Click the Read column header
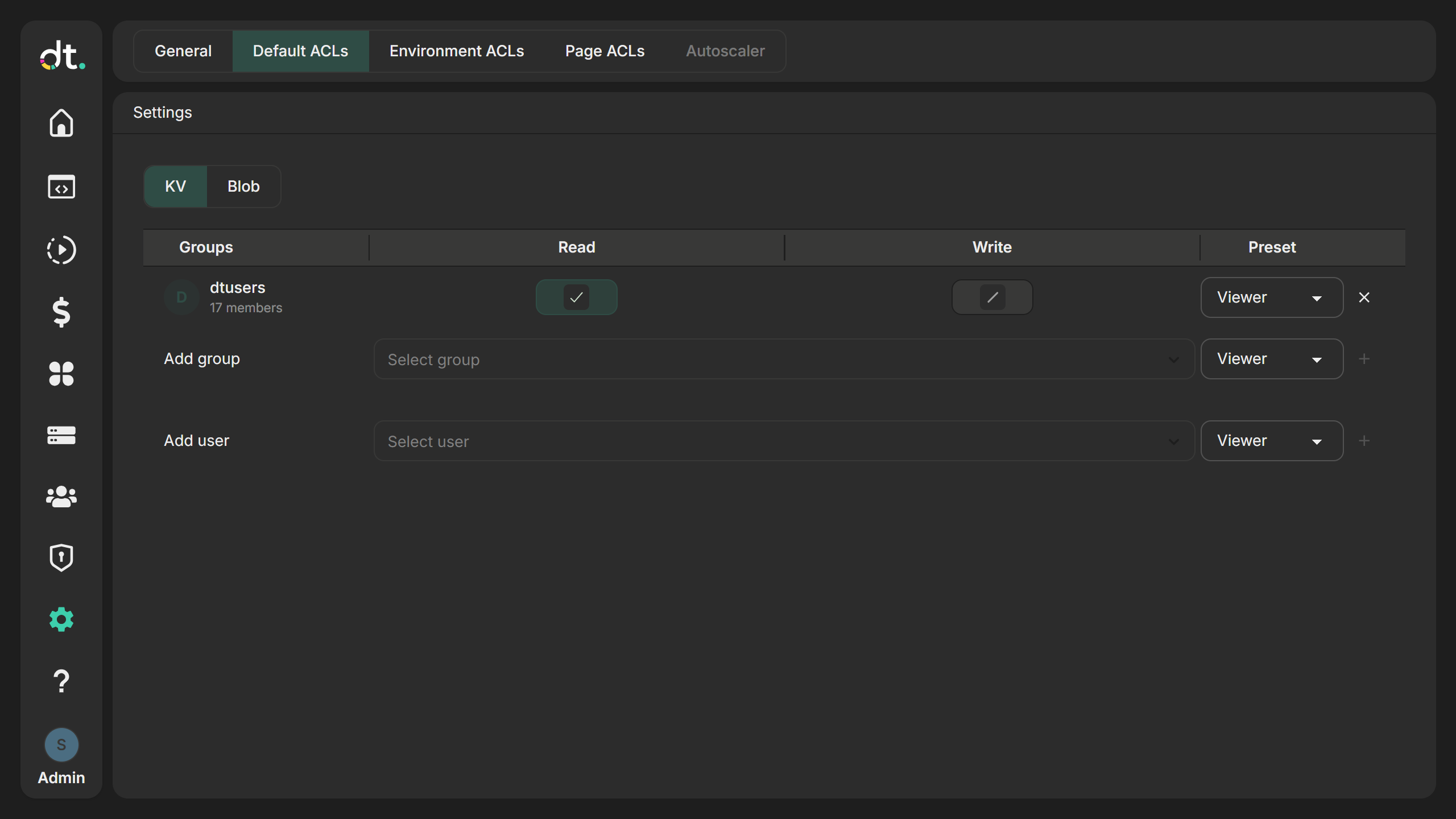Screen dimensions: 1456x819 pos(577,247)
